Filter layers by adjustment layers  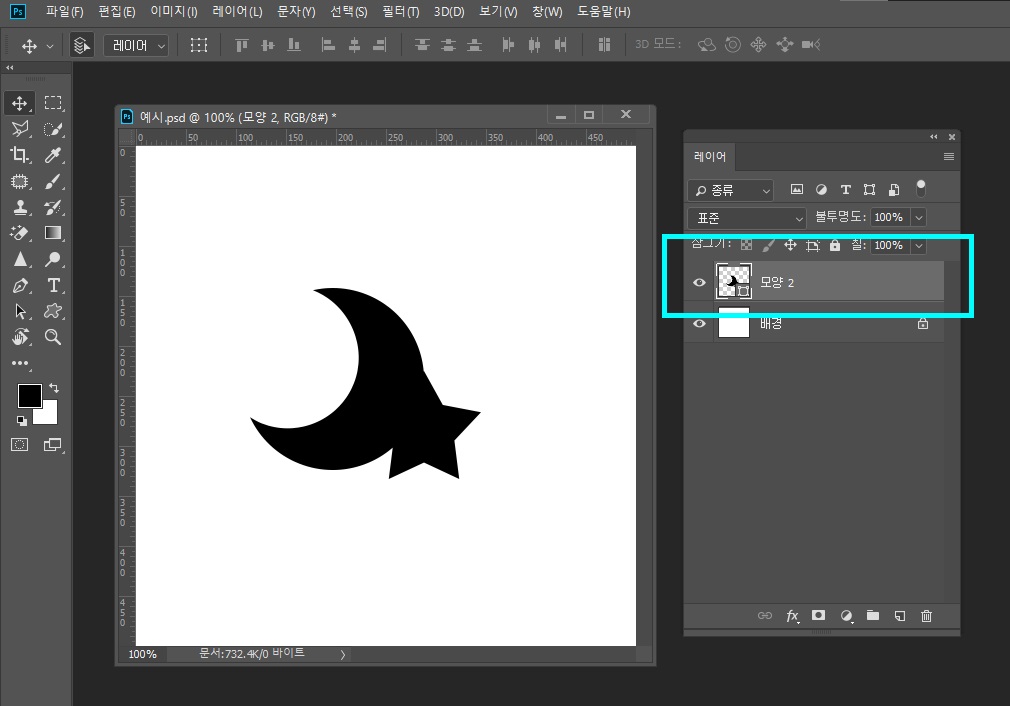[x=821, y=189]
